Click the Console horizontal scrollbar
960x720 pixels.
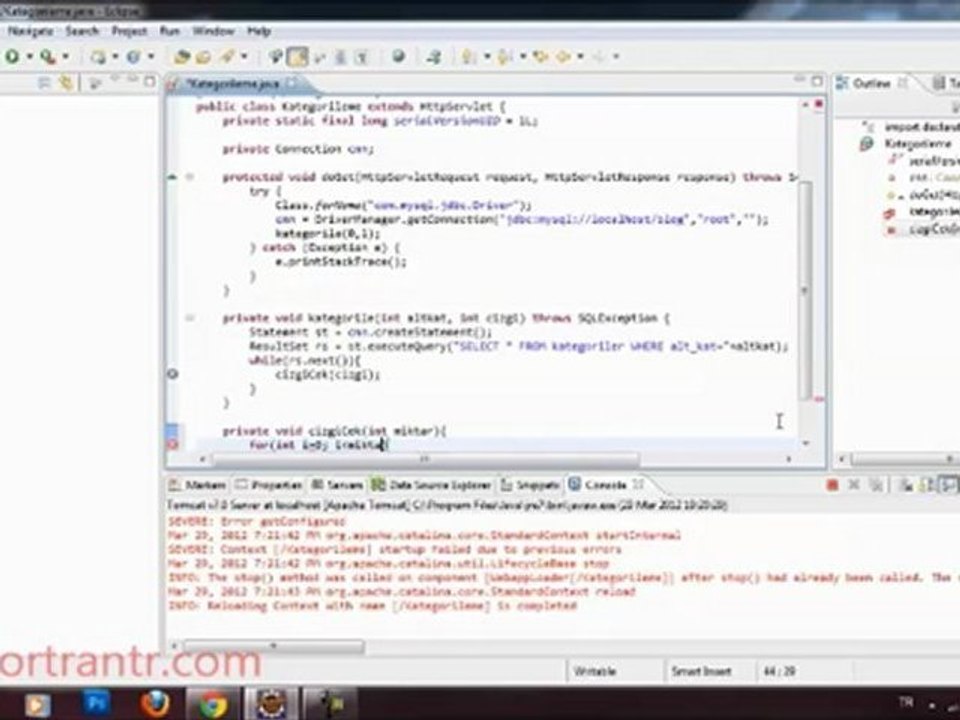(274, 647)
